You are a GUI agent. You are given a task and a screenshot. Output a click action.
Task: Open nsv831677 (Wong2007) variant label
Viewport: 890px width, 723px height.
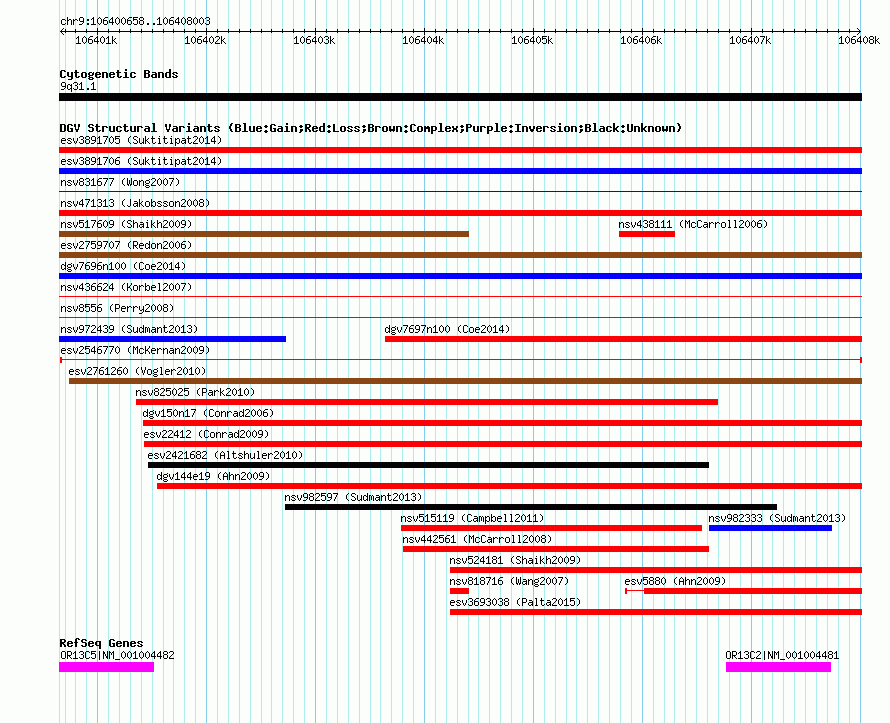point(120,182)
